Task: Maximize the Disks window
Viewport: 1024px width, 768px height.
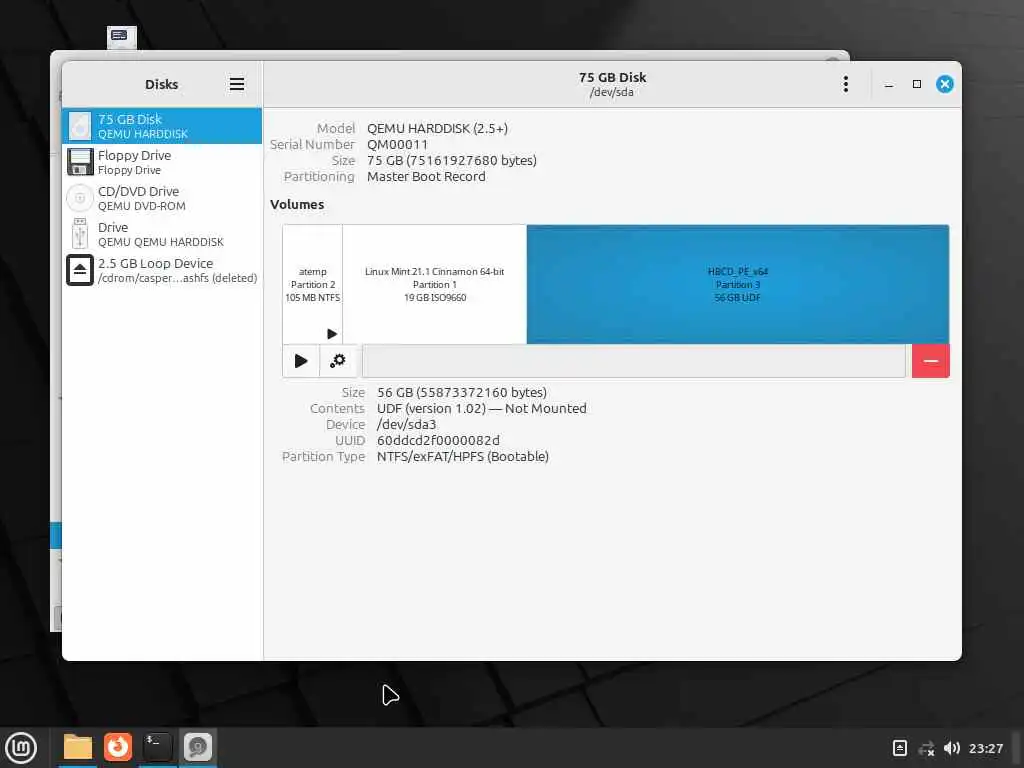Action: (x=917, y=84)
